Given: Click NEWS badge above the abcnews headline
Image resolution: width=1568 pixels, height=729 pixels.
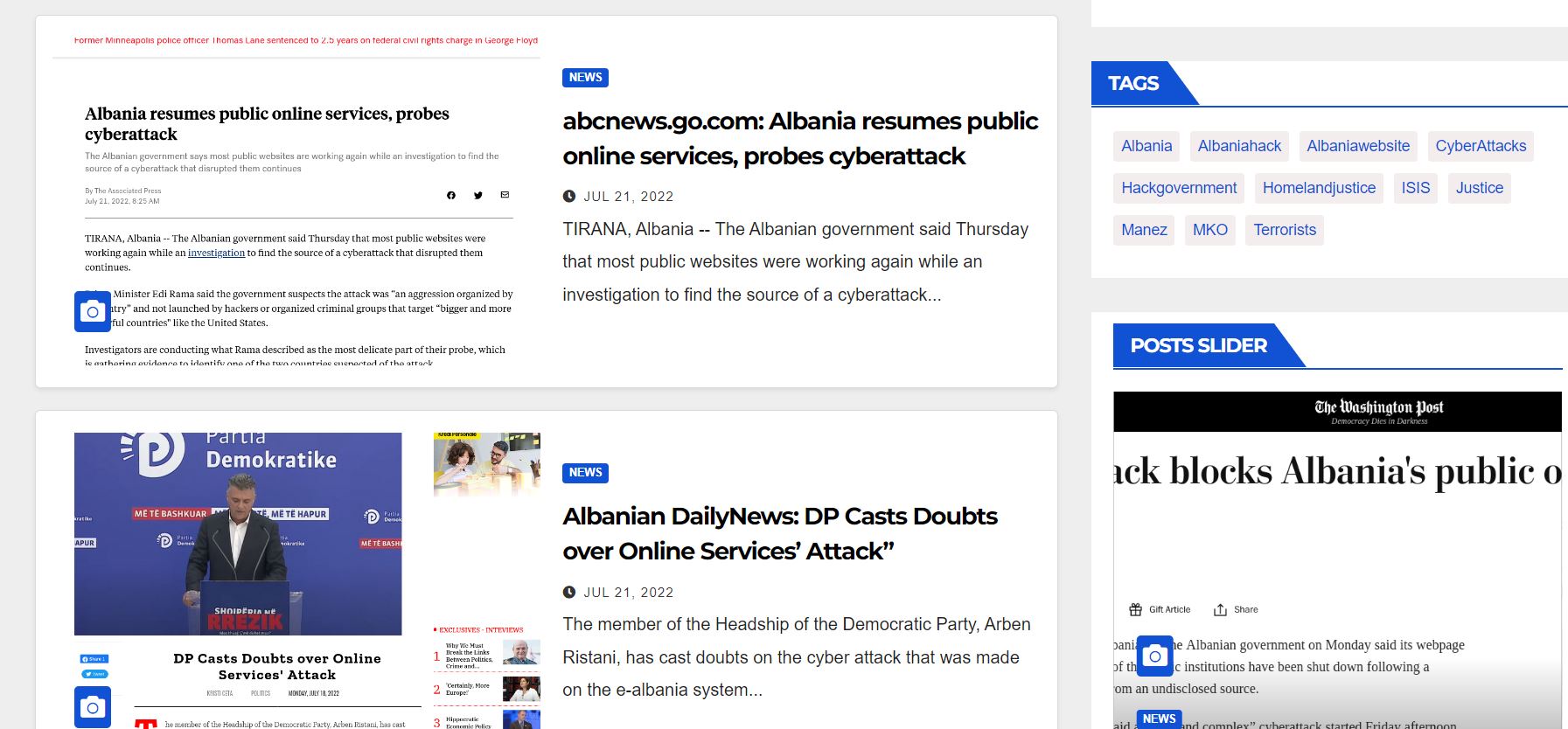Looking at the screenshot, I should tap(585, 78).
